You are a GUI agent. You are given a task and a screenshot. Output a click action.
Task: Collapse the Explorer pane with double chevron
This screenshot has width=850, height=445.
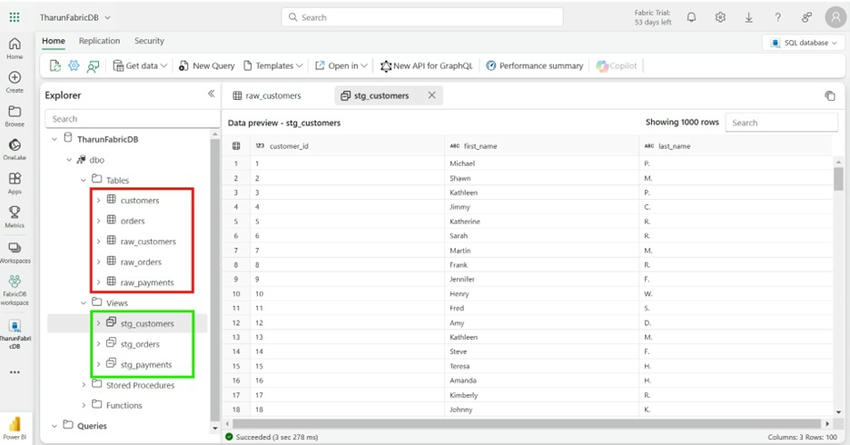pos(211,94)
